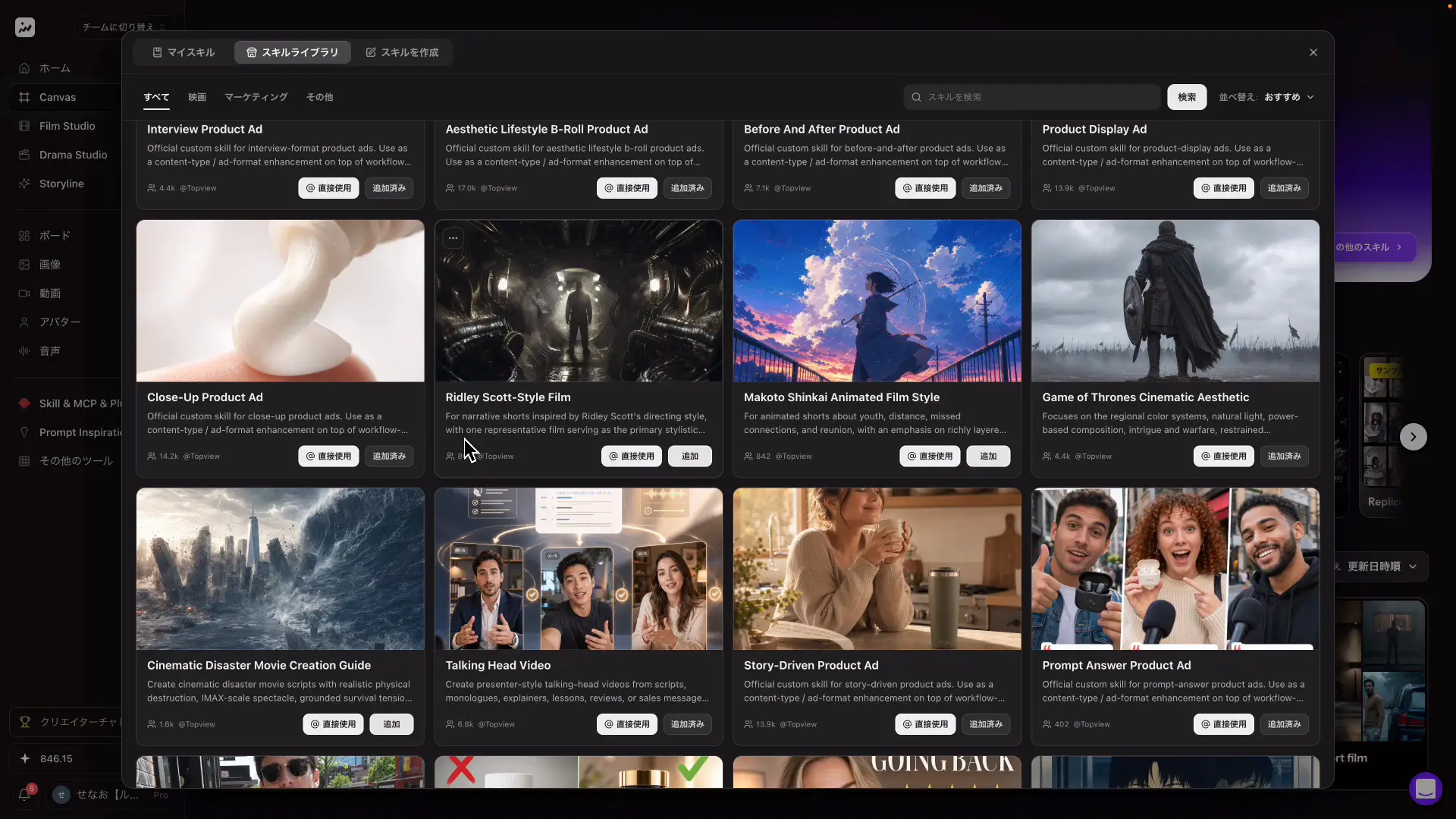Select the その他 category filter

pyautogui.click(x=319, y=97)
